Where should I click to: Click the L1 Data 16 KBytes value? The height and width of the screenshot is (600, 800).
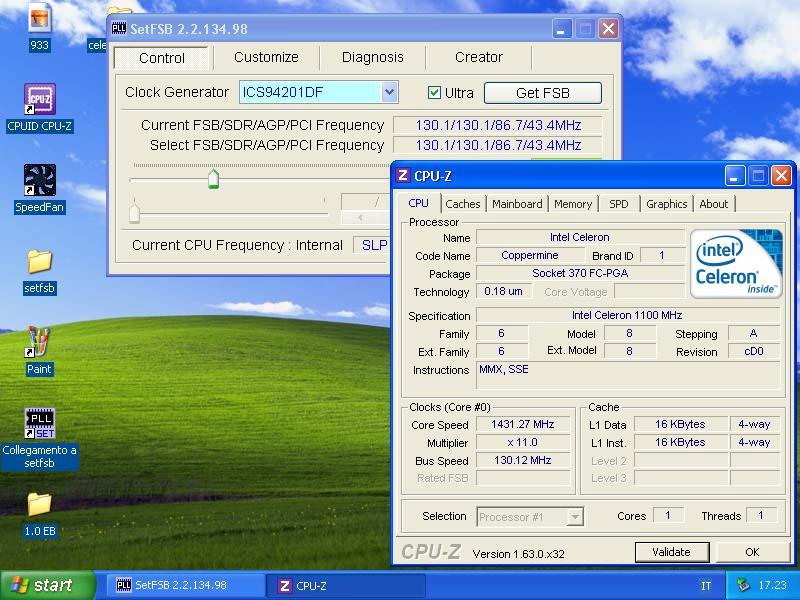680,424
